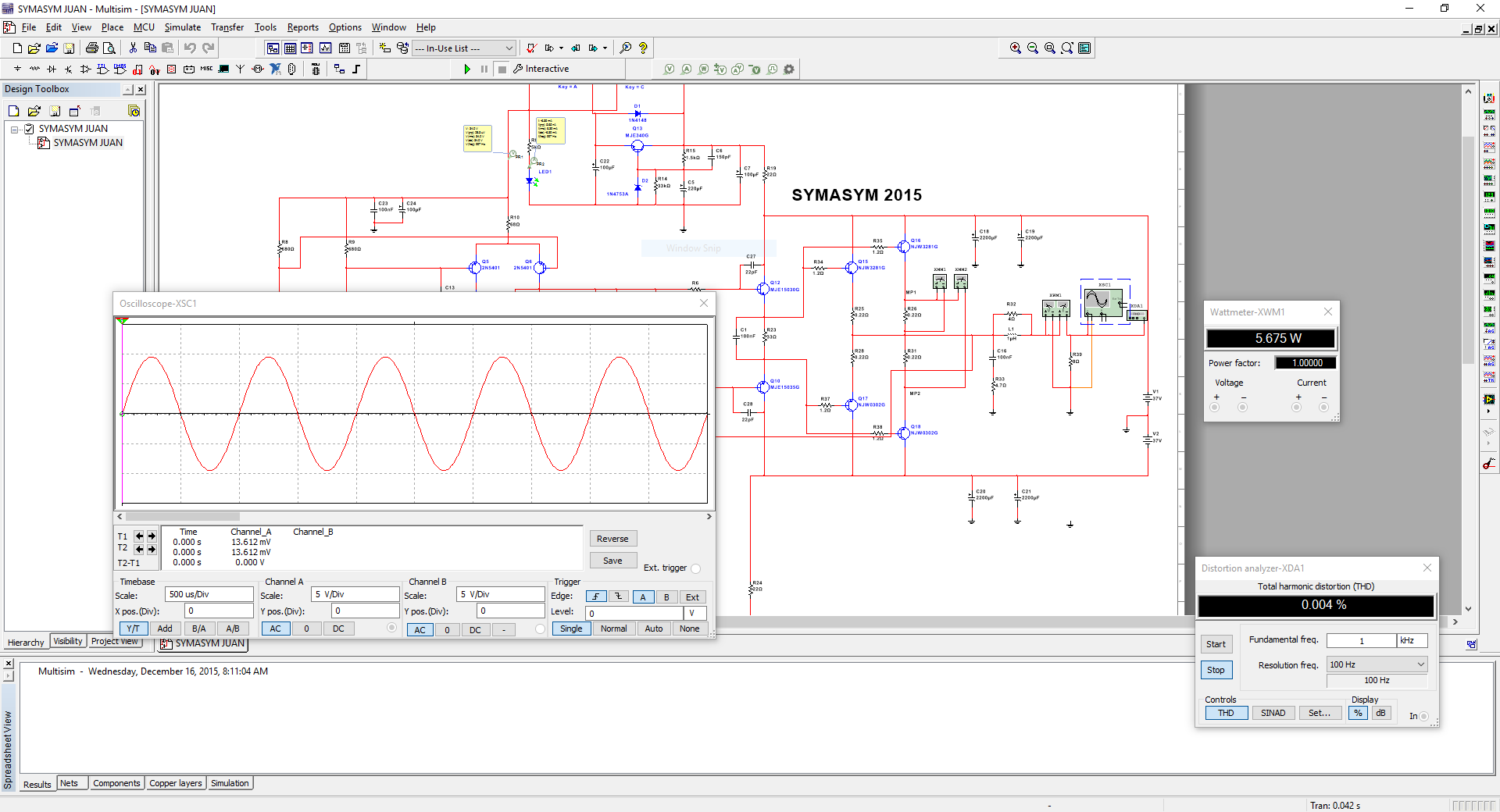
Task: Click the schematic vertical scrollbar thumb
Action: [x=1468, y=250]
